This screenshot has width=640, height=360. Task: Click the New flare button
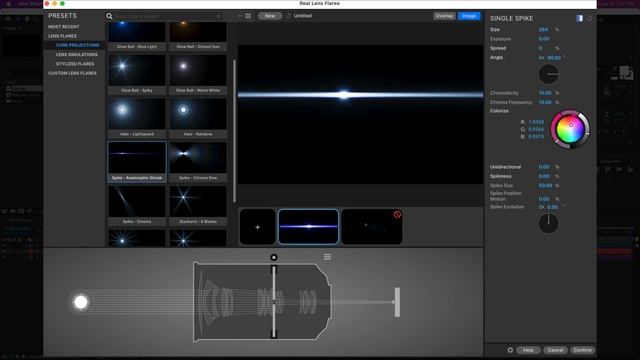tap(270, 16)
